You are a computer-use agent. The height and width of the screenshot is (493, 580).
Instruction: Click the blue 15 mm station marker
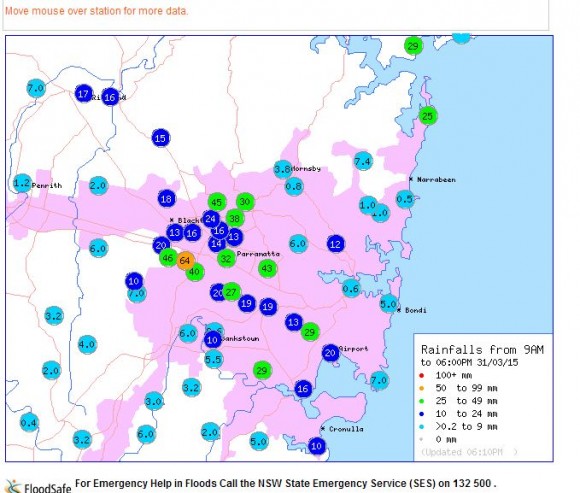pyautogui.click(x=161, y=138)
